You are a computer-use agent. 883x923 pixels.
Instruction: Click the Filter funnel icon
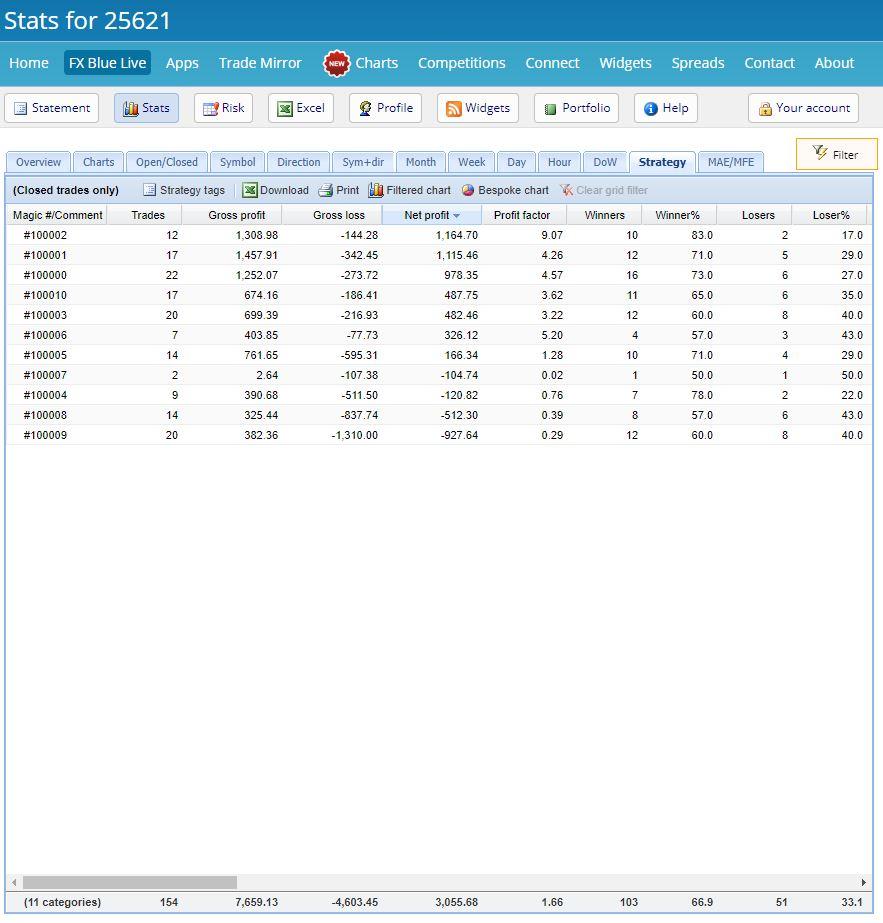(x=820, y=152)
